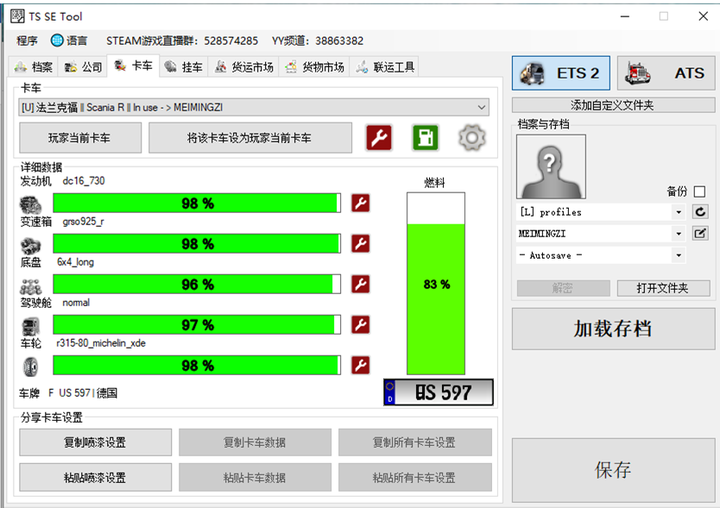This screenshot has height=508, width=720.
Task: Click the cabin 97 % condition bar
Action: coord(197,324)
